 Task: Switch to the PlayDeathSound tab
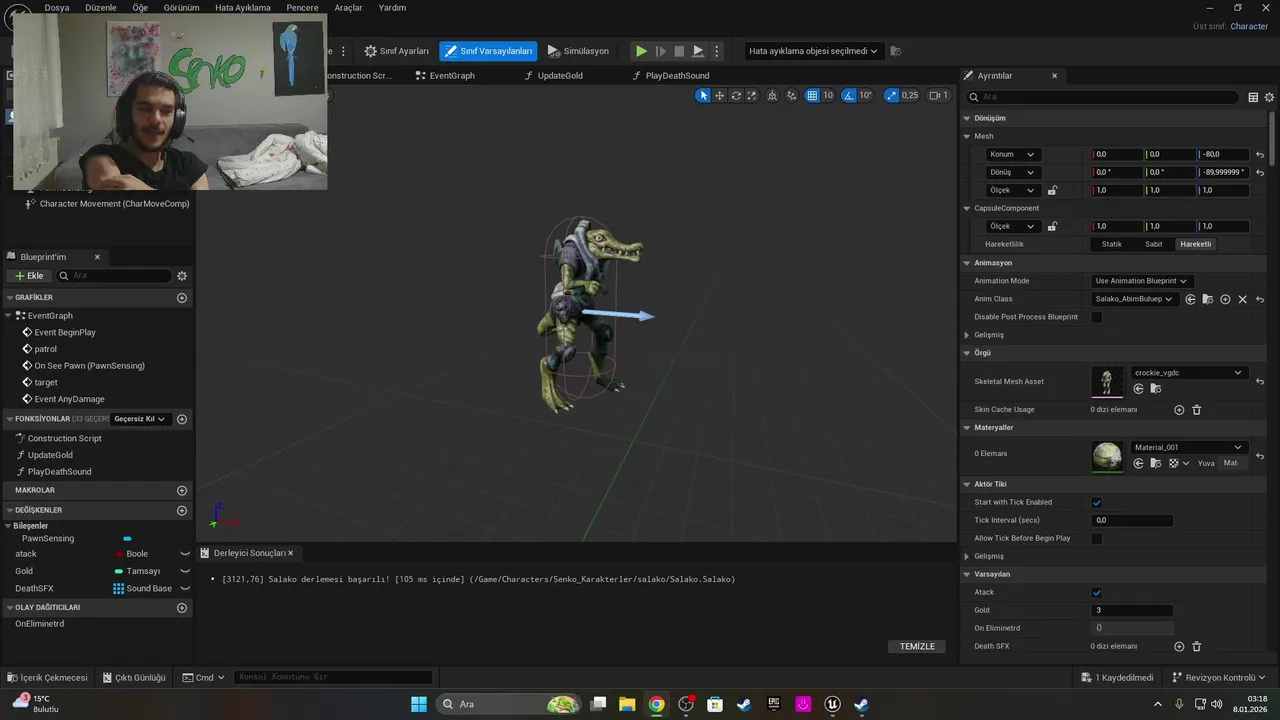(671, 76)
